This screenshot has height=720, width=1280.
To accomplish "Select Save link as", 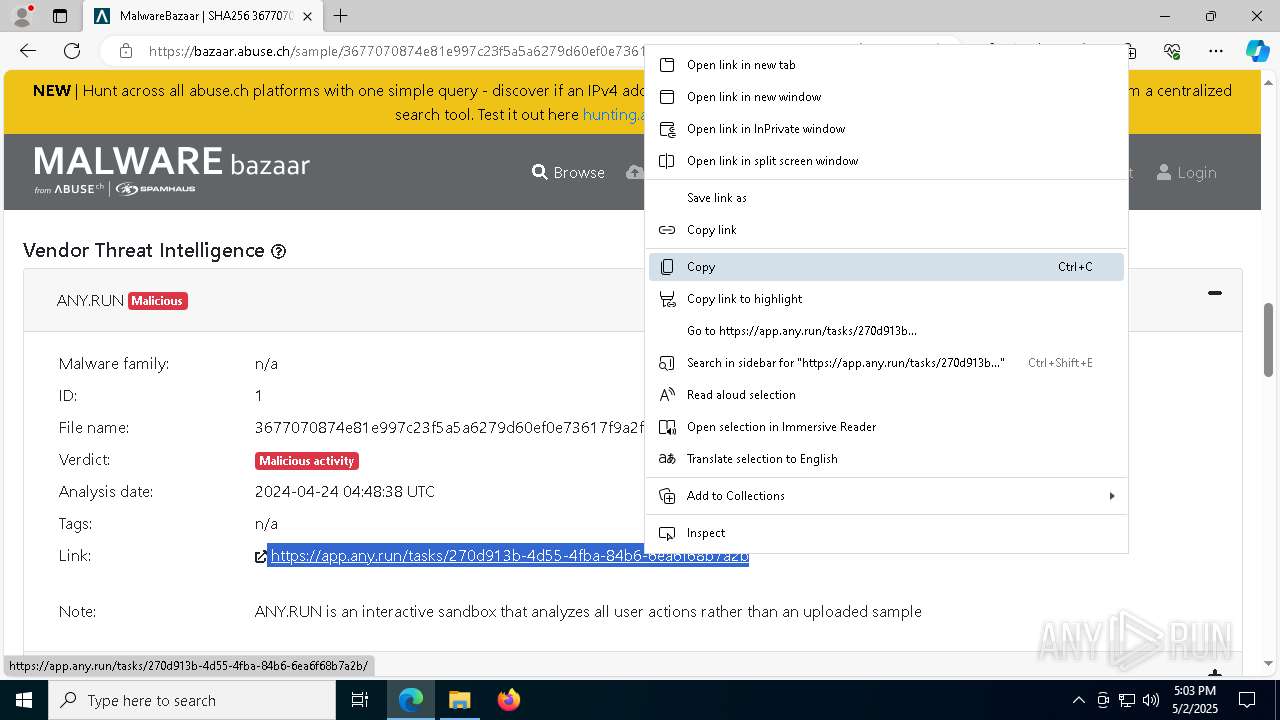I will [x=886, y=198].
